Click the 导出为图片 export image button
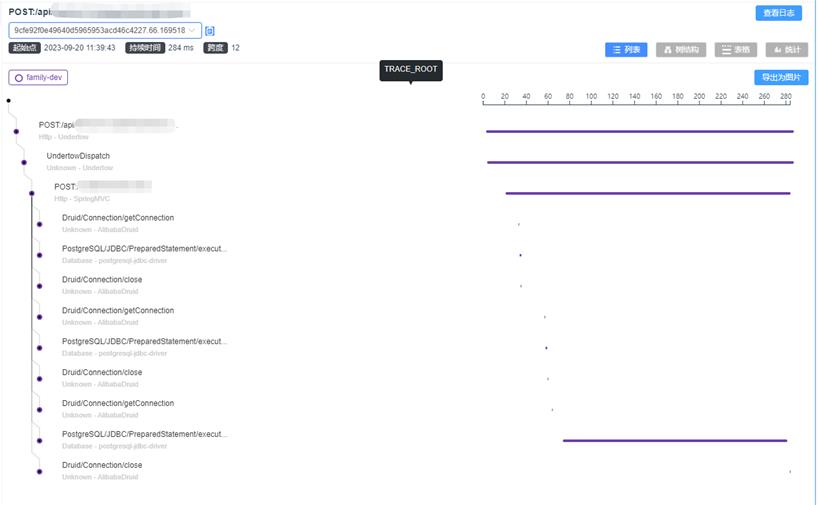Viewport: 820px width, 505px height. click(x=780, y=77)
